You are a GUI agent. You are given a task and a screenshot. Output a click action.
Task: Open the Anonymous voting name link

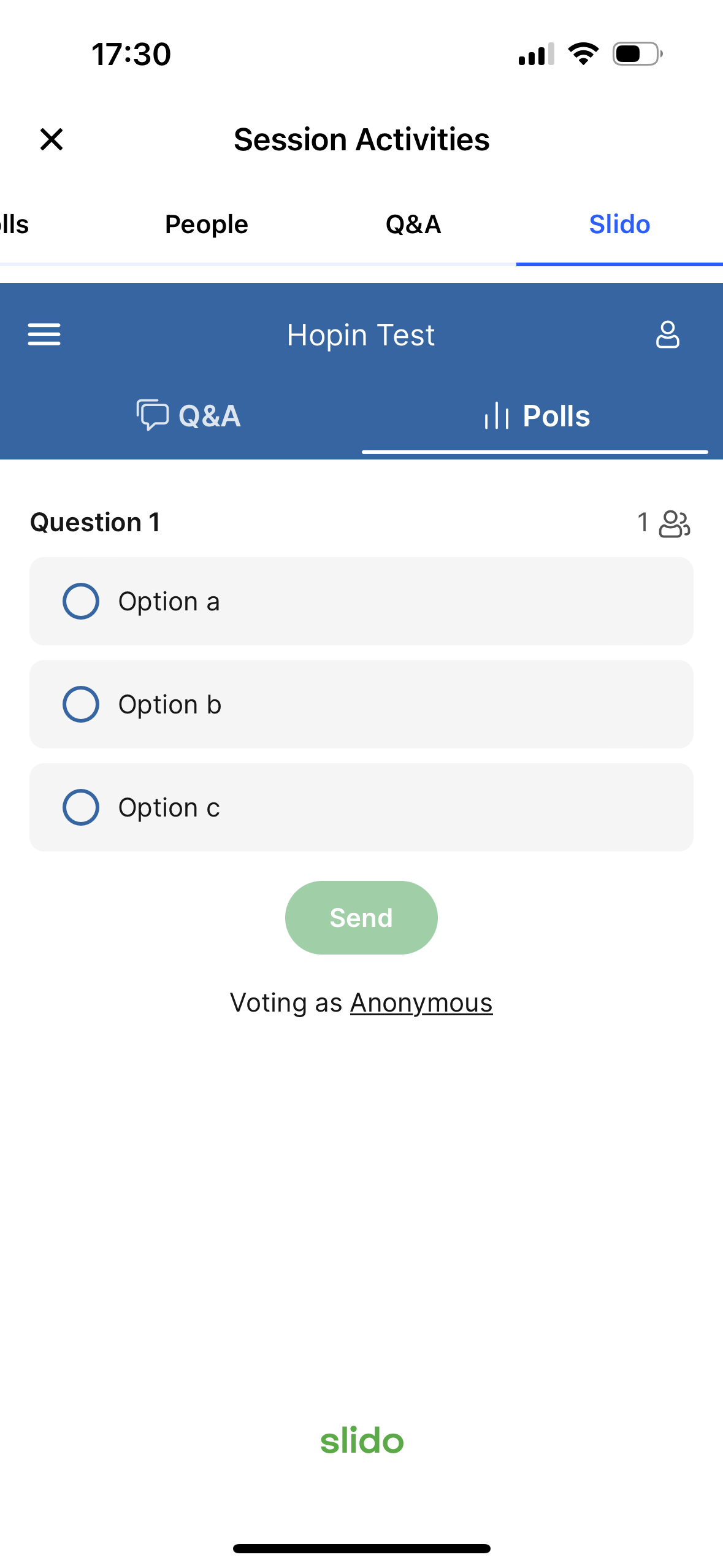421,1003
